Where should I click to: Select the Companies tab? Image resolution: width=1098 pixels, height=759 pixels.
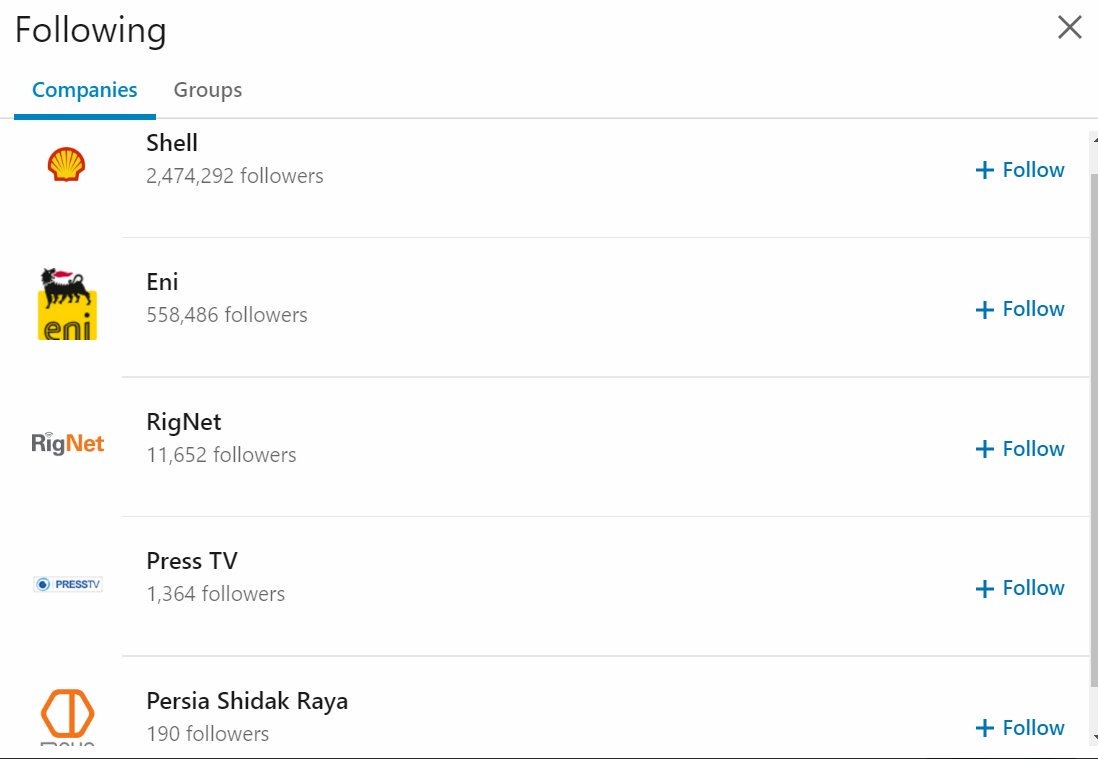[84, 90]
